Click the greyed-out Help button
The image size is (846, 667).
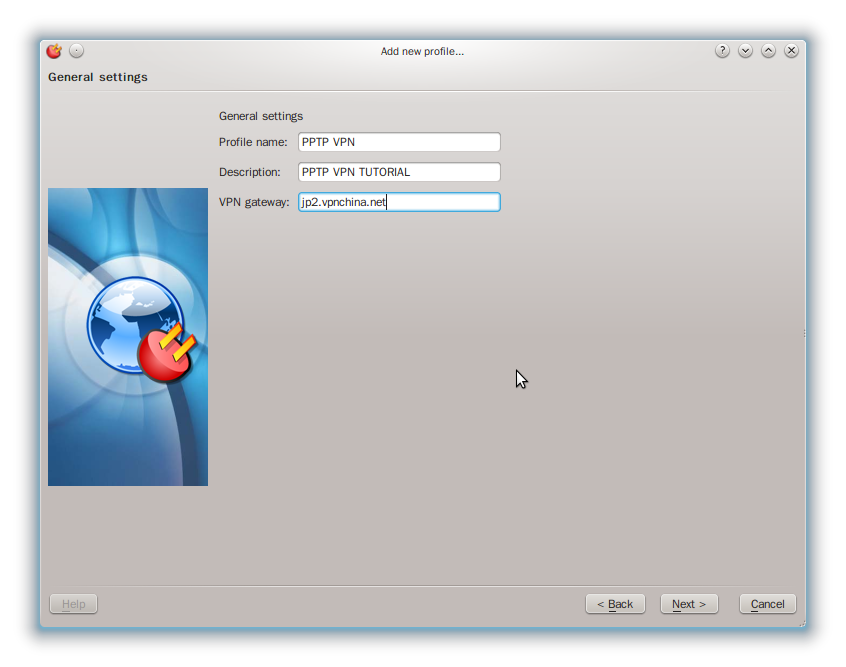(74, 604)
